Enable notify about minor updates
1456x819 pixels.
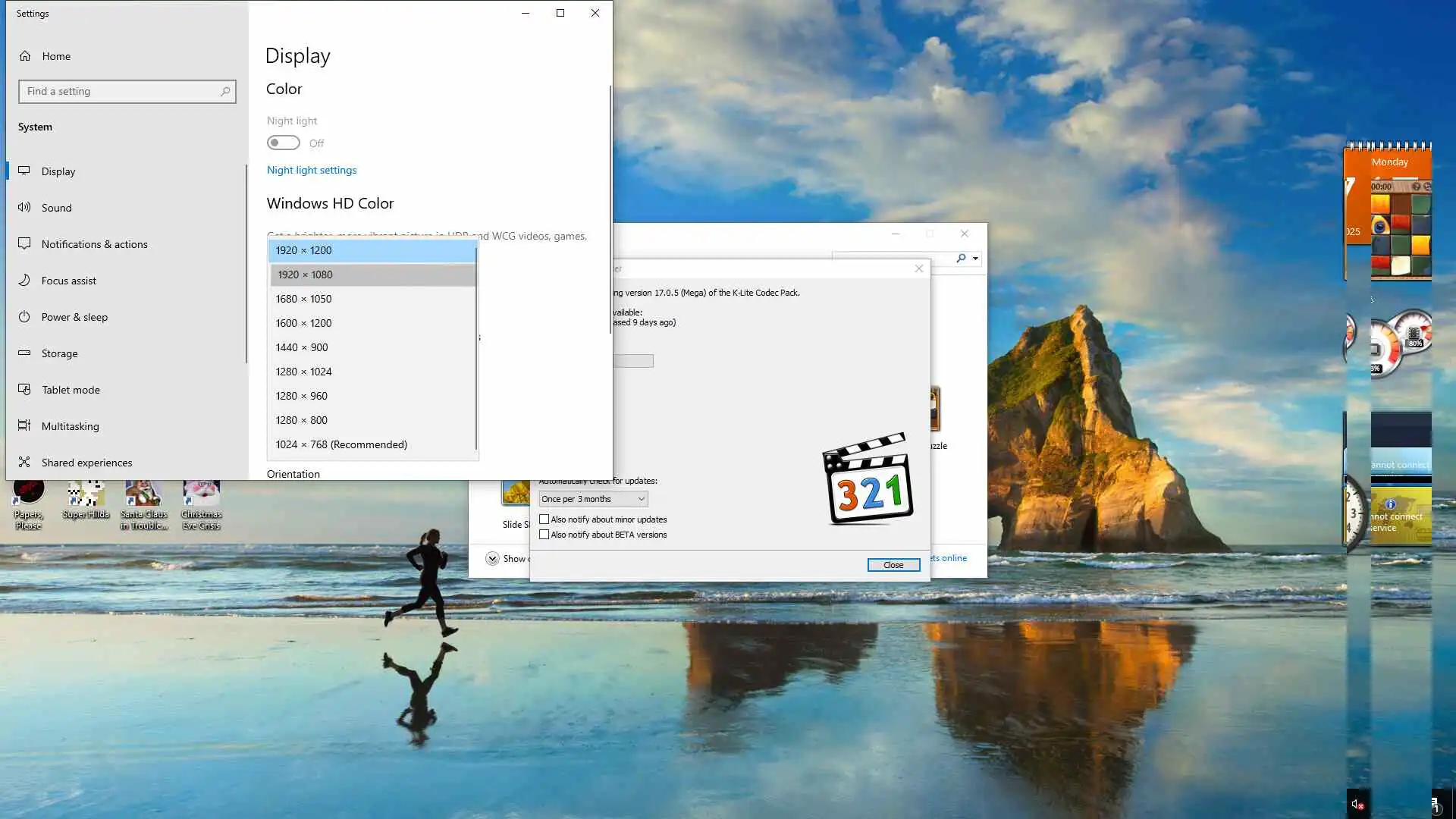(544, 519)
